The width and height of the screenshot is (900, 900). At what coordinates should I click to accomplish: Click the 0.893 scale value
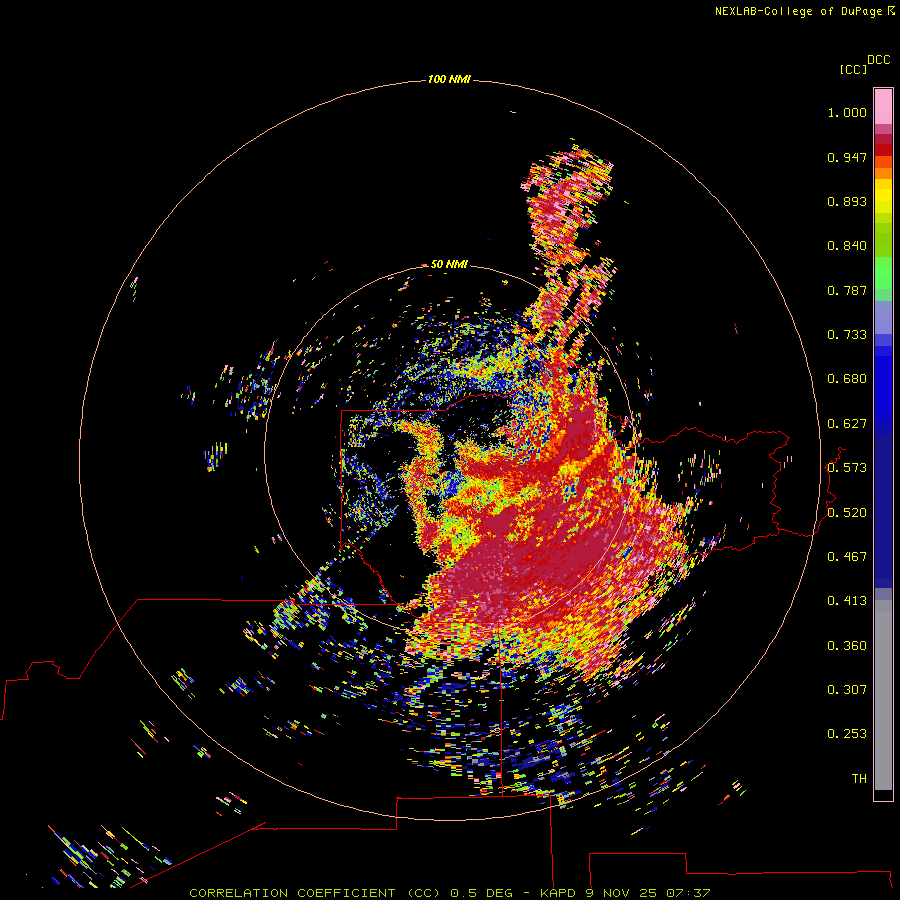[847, 201]
